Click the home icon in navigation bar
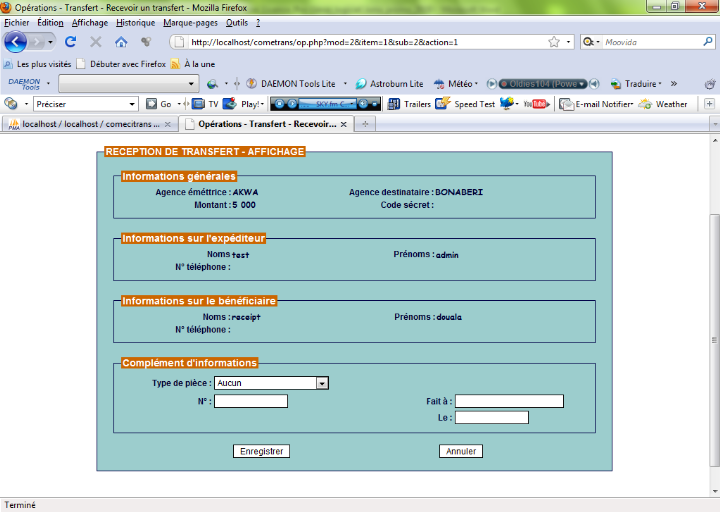Screen dimensions: 720x512 tap(121, 42)
